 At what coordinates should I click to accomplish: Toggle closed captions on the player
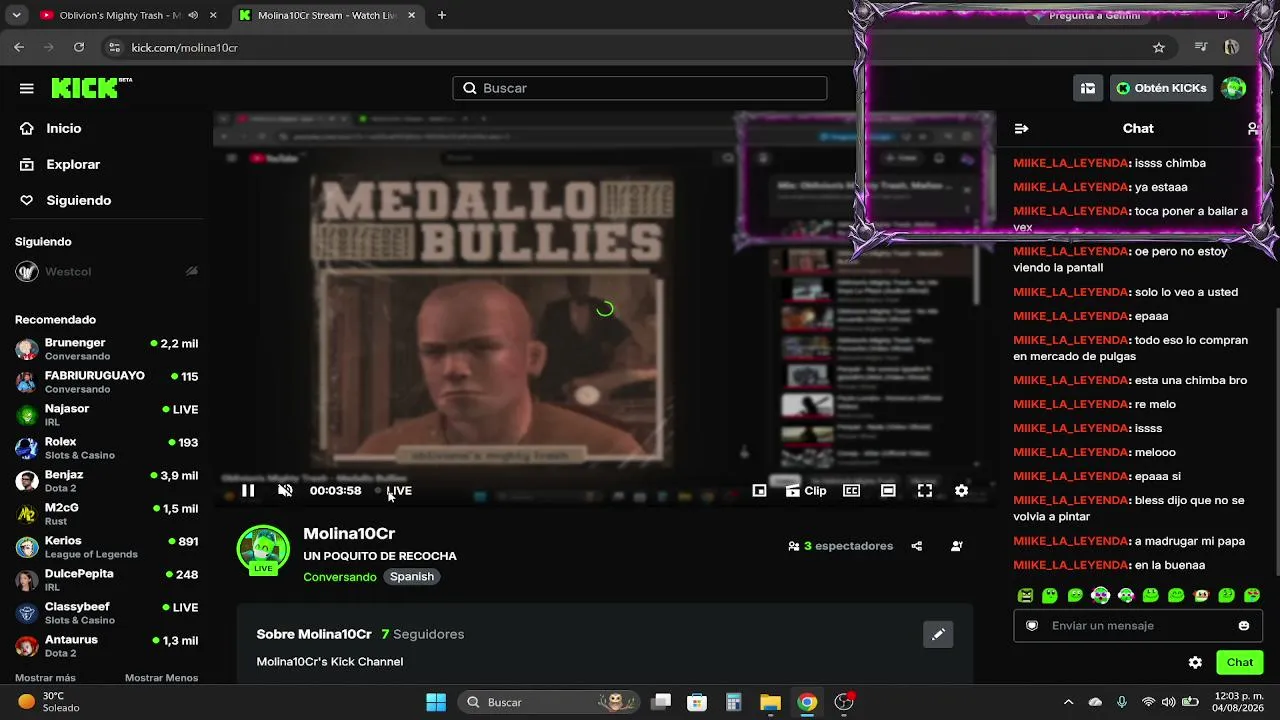(851, 490)
